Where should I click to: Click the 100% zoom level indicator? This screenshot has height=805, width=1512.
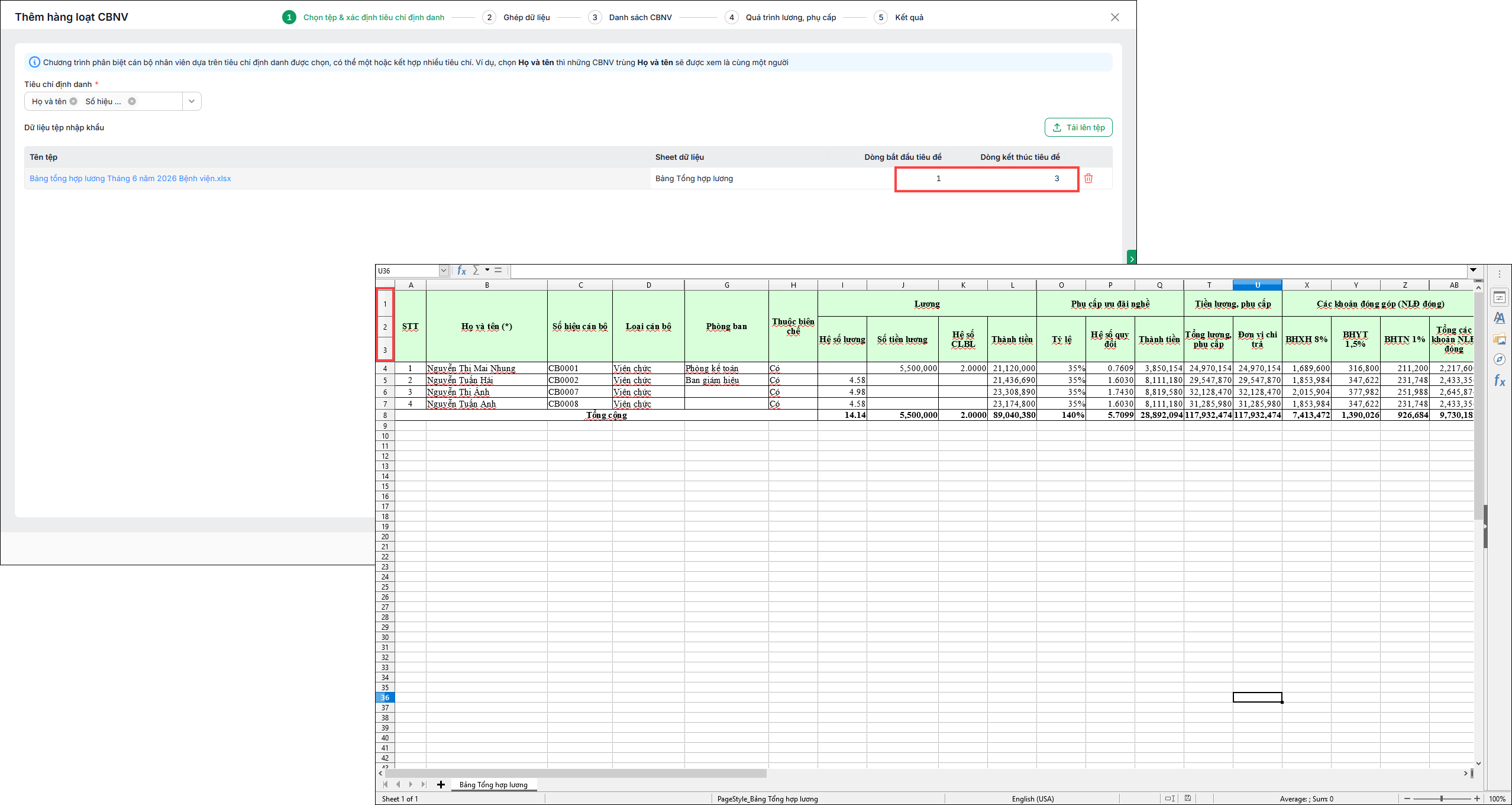[1497, 798]
